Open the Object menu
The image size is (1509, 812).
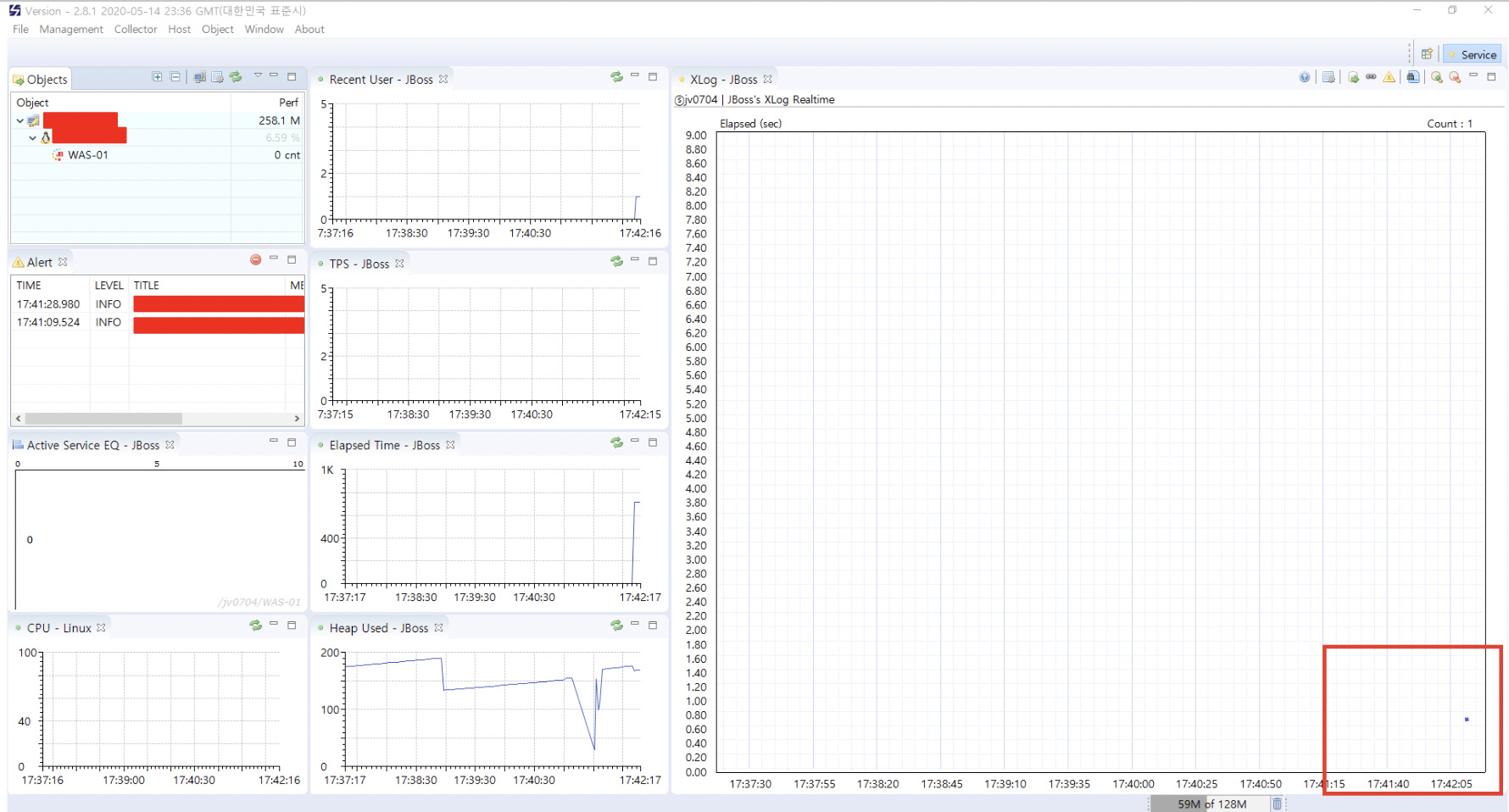click(x=218, y=29)
